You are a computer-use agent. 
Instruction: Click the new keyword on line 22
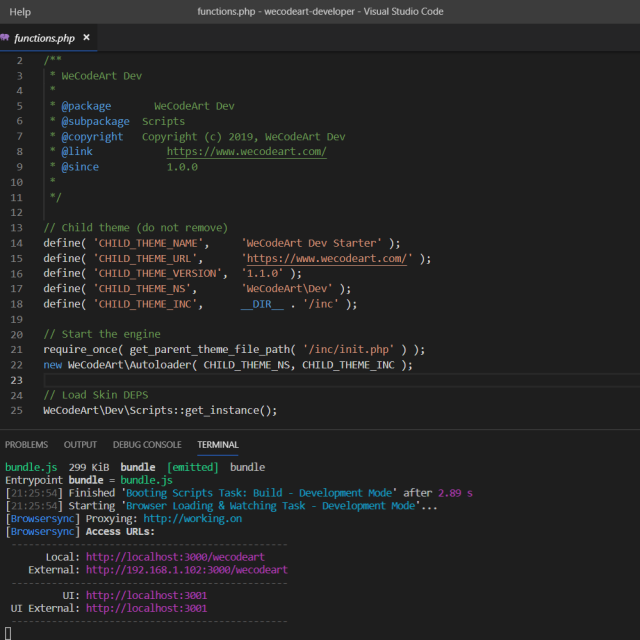pos(53,365)
